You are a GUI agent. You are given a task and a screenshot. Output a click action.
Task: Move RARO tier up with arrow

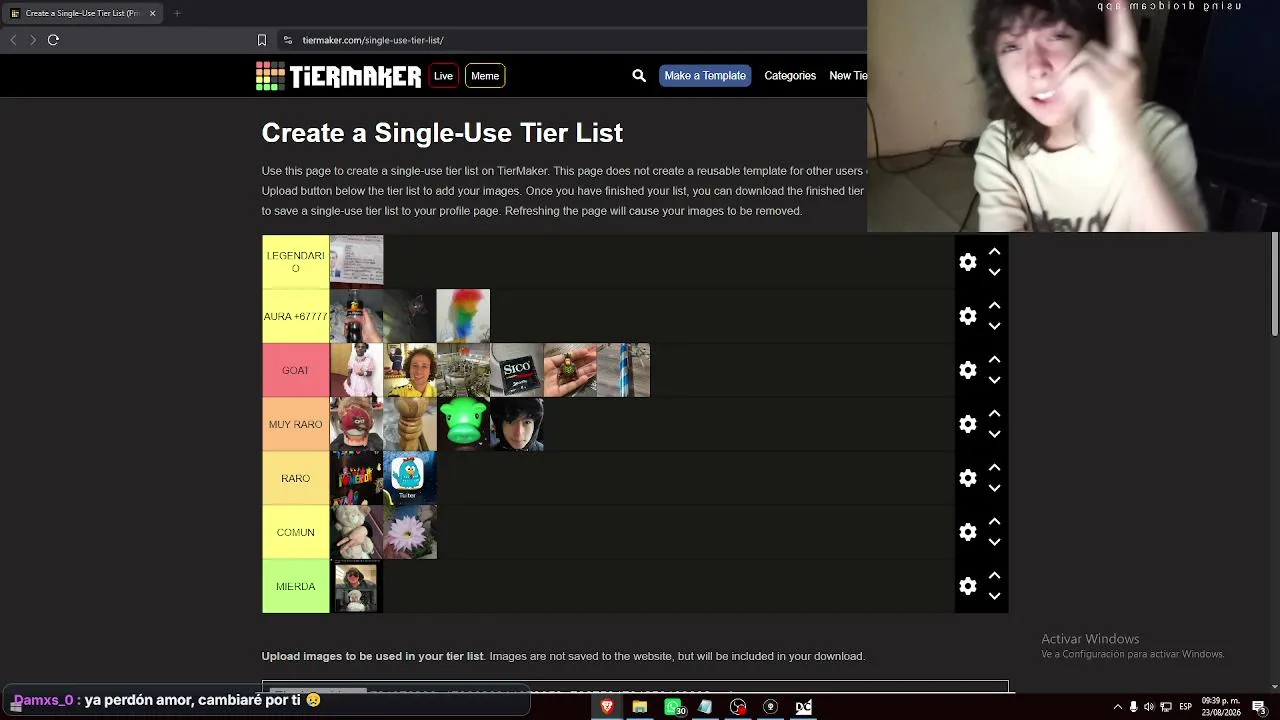click(x=994, y=468)
